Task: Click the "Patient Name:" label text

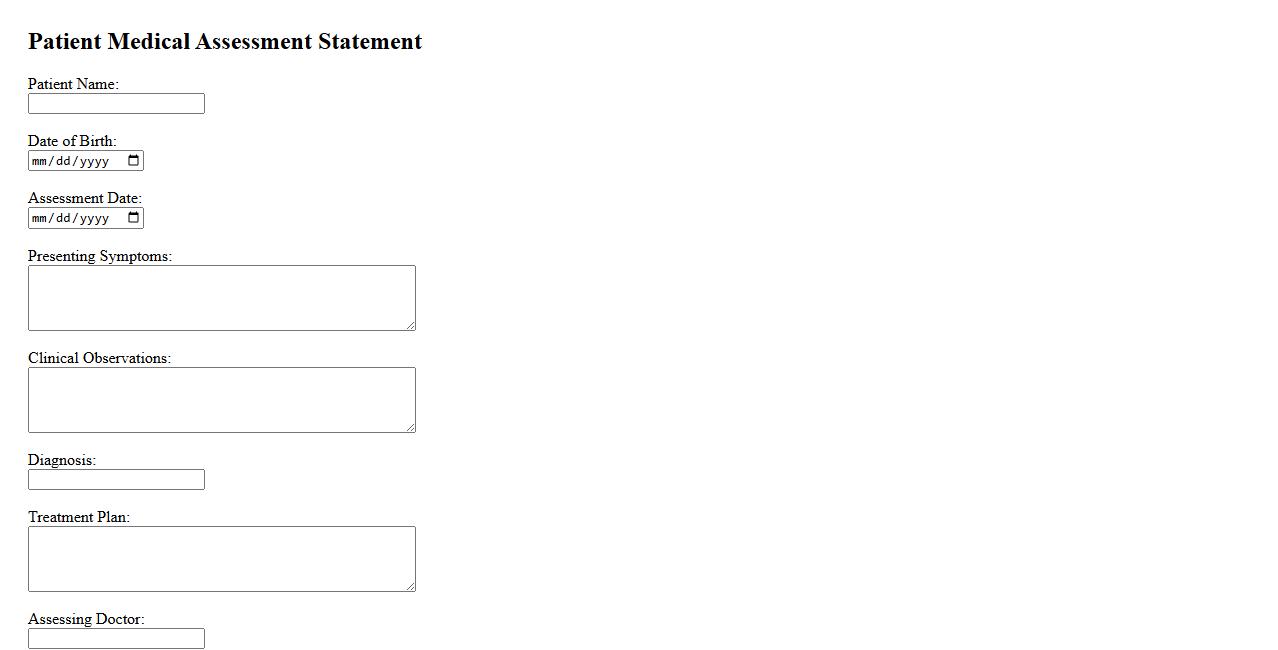Action: 73,84
